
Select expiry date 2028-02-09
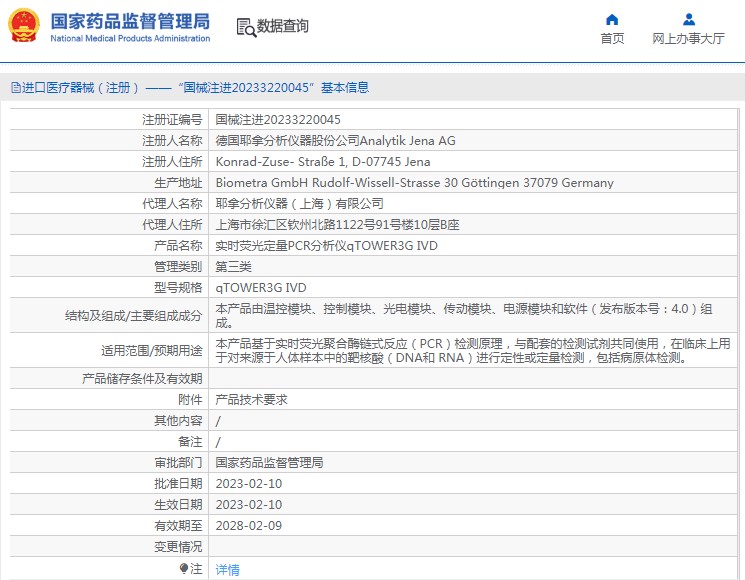click(x=249, y=525)
